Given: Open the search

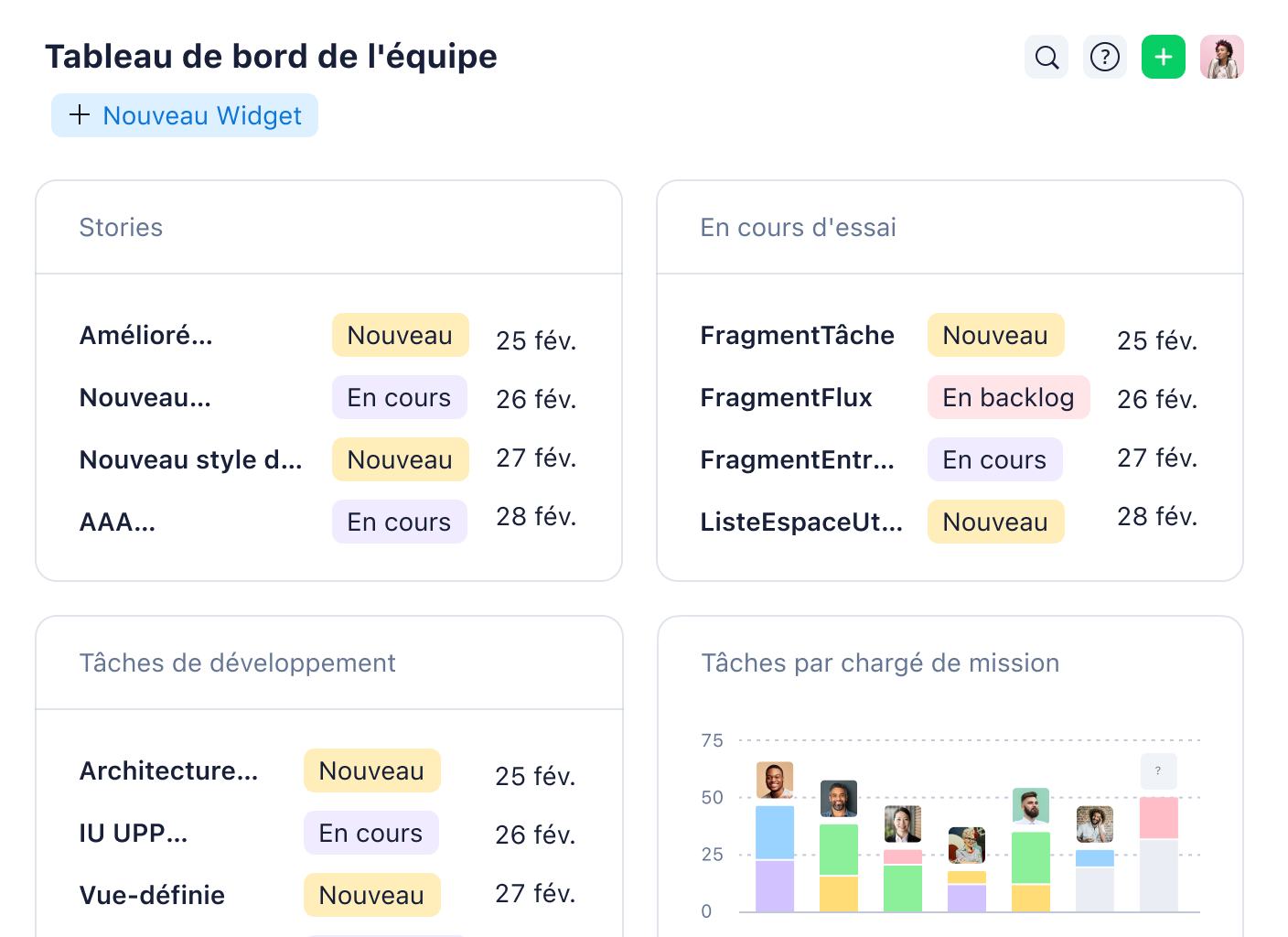Looking at the screenshot, I should [x=1046, y=57].
